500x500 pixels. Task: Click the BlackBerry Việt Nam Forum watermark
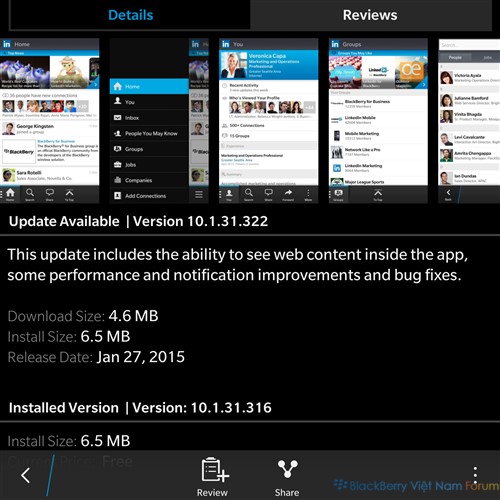point(417,486)
